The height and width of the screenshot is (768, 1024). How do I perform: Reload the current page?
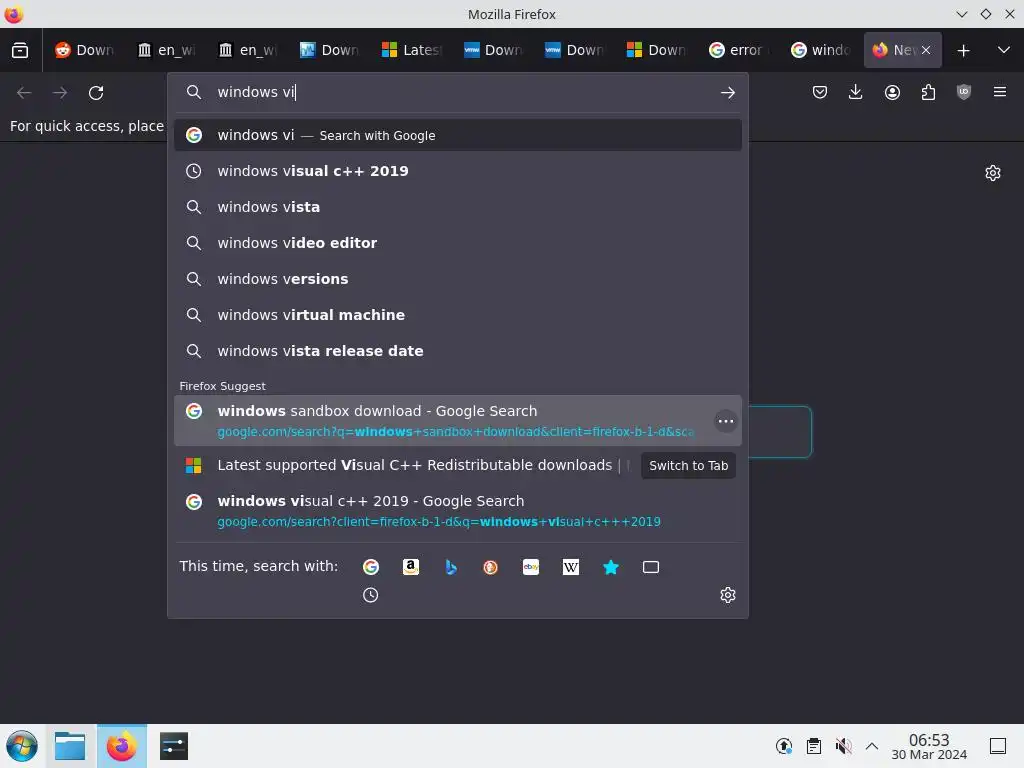(96, 93)
